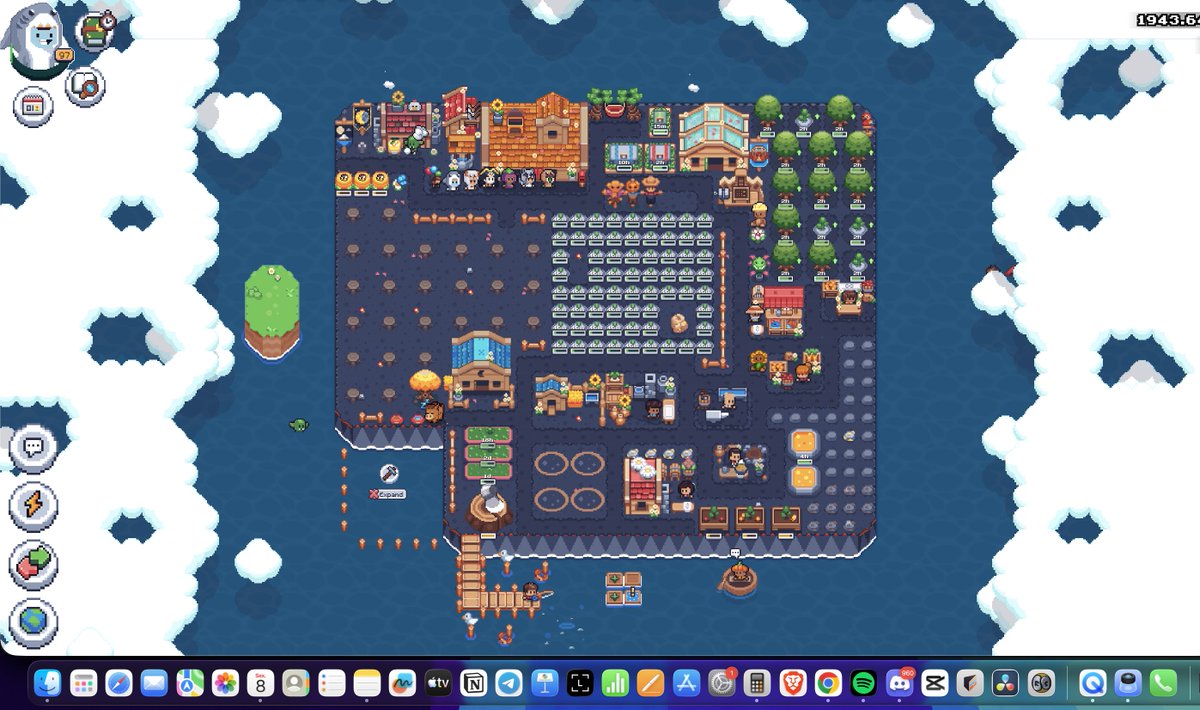Click the pumpkin-head character in the rowboat

(x=737, y=578)
